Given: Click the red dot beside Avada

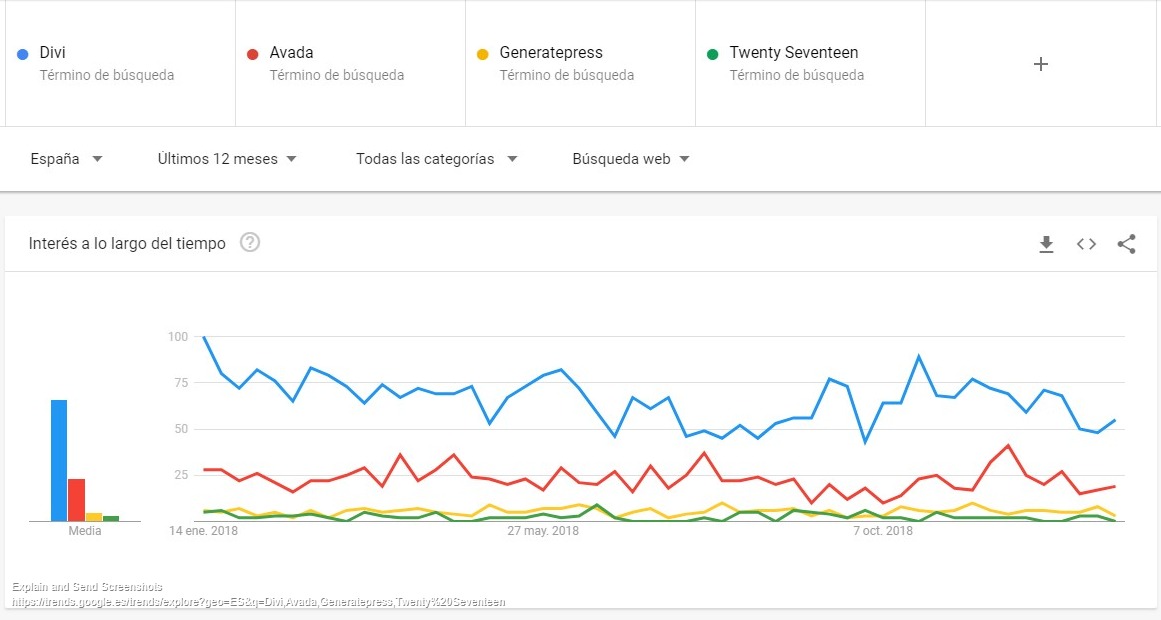Looking at the screenshot, I should pos(253,54).
